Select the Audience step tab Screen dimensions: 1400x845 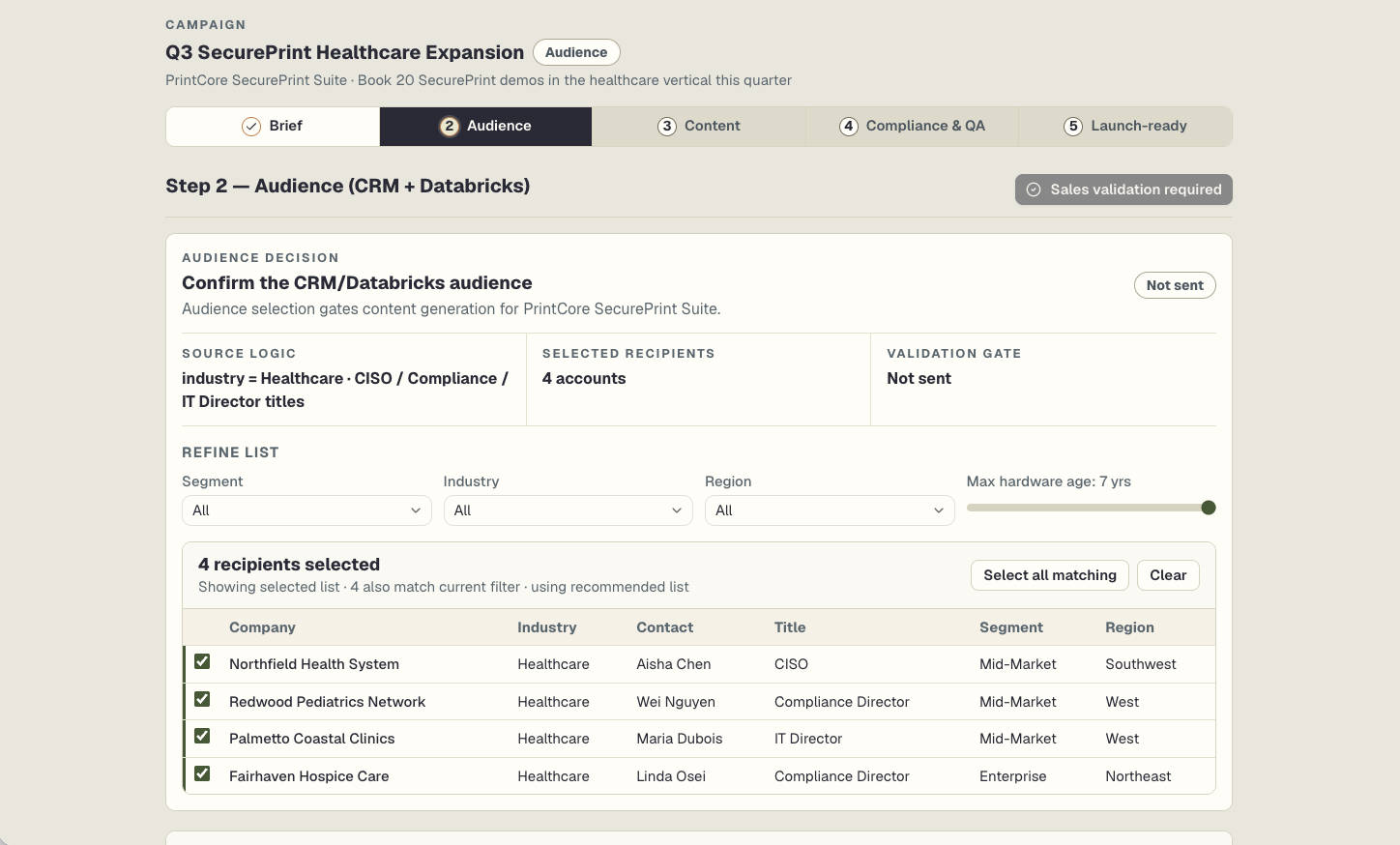(485, 127)
